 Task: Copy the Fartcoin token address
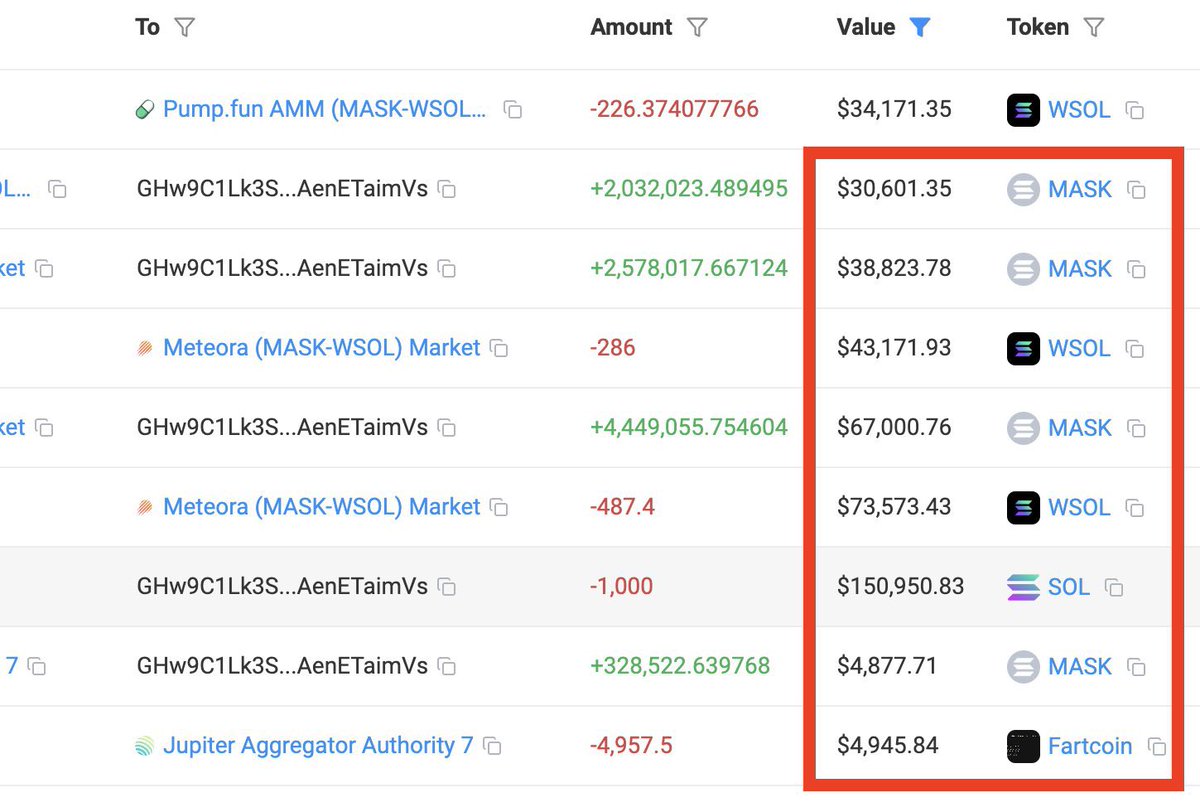click(1157, 747)
